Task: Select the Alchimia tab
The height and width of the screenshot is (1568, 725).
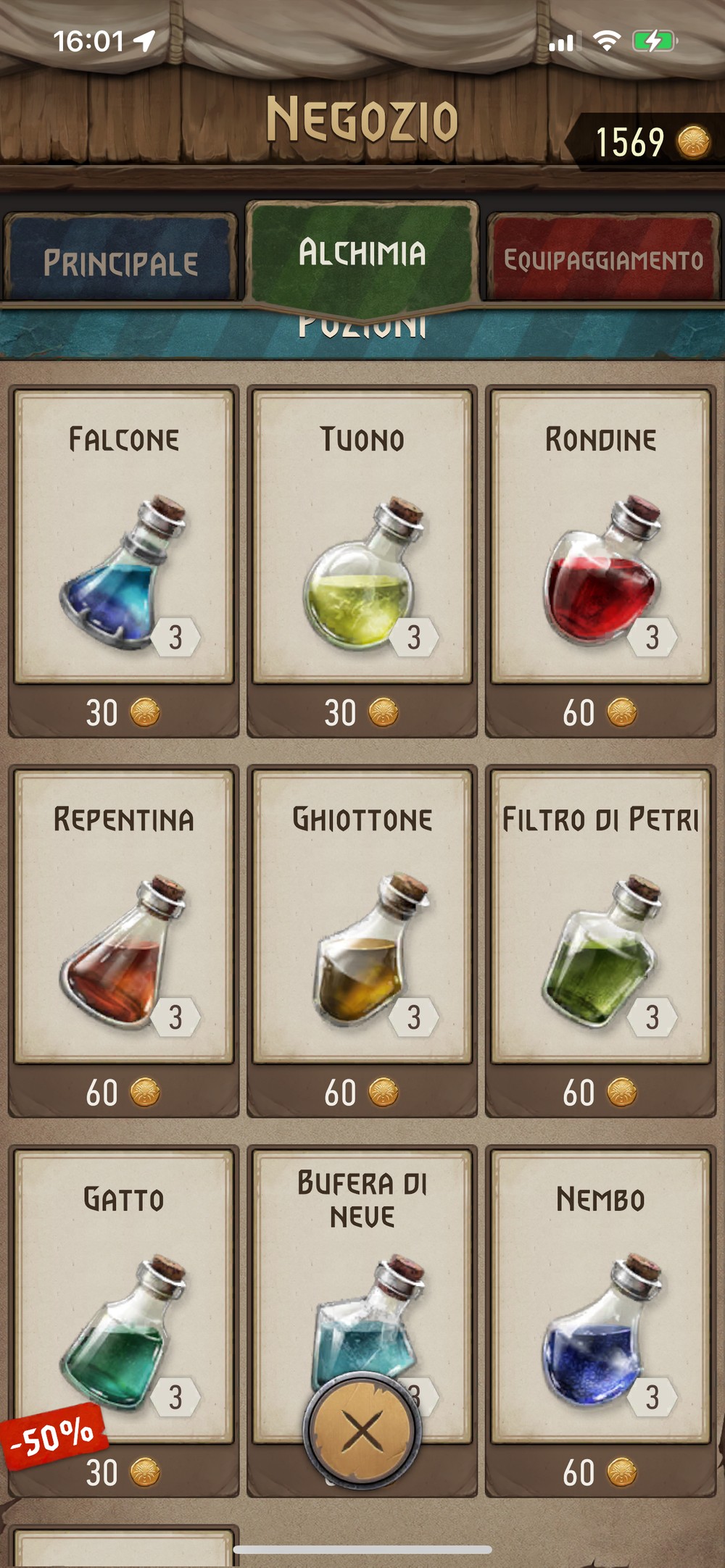Action: (x=362, y=255)
